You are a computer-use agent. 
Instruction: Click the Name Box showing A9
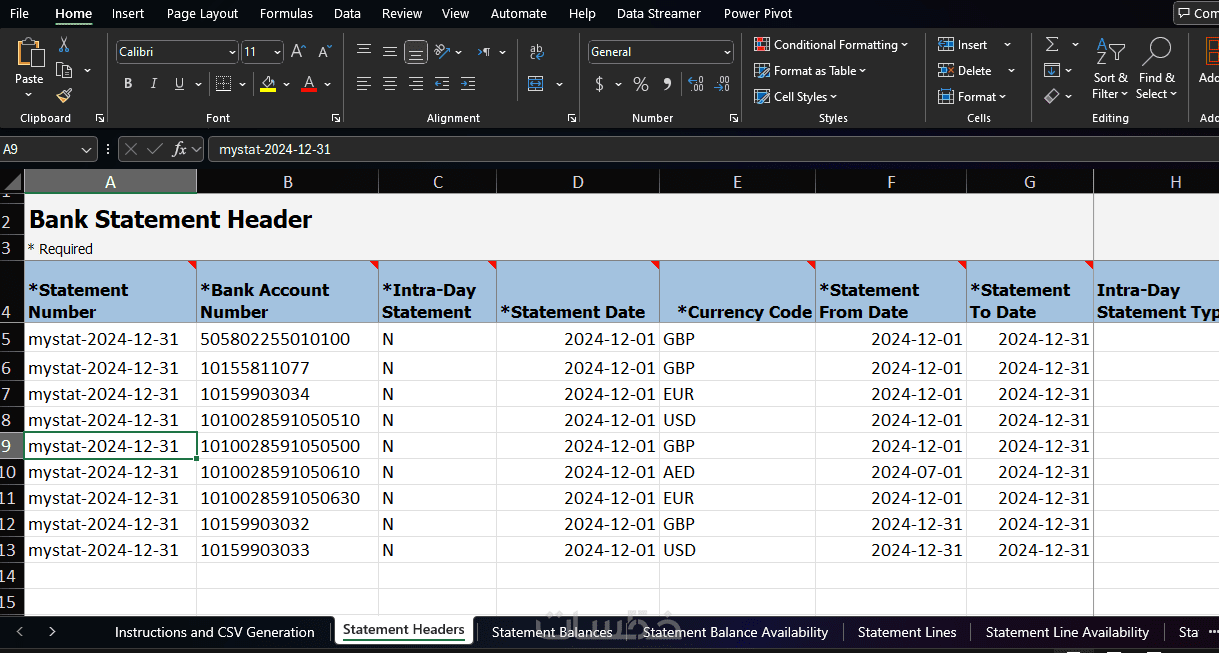pyautogui.click(x=40, y=149)
